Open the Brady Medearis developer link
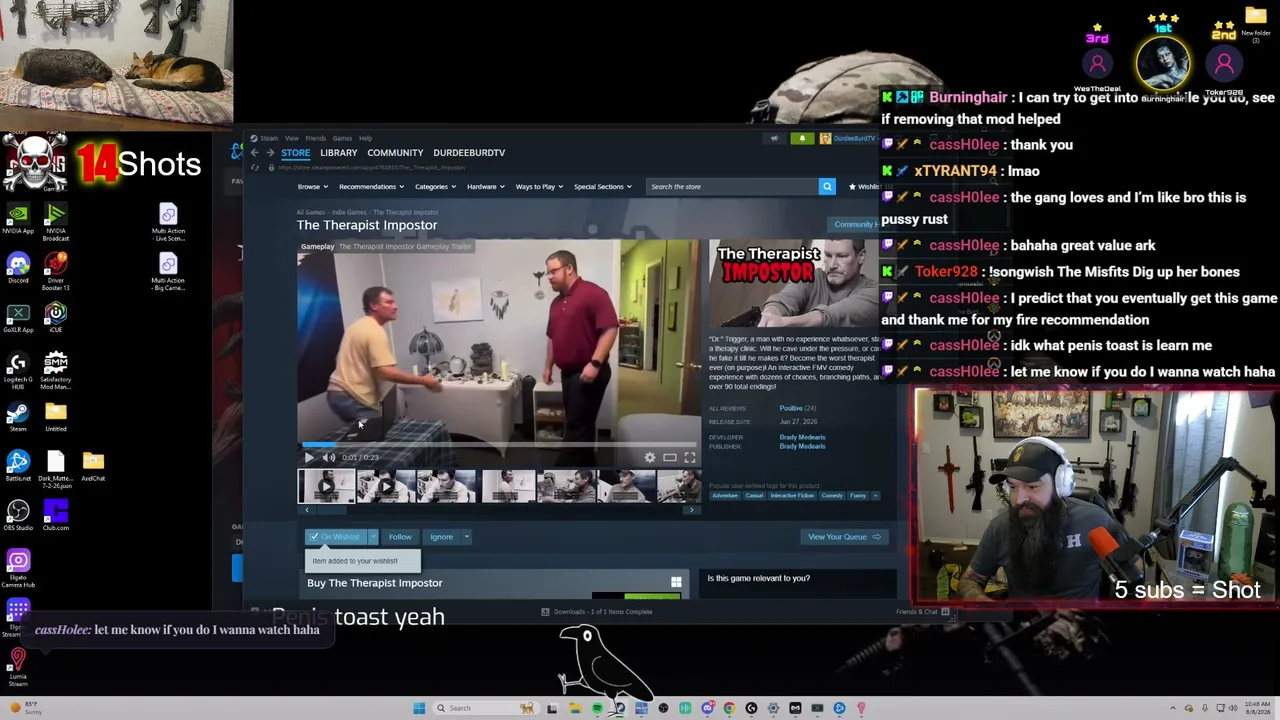The image size is (1280, 720). tap(802, 437)
